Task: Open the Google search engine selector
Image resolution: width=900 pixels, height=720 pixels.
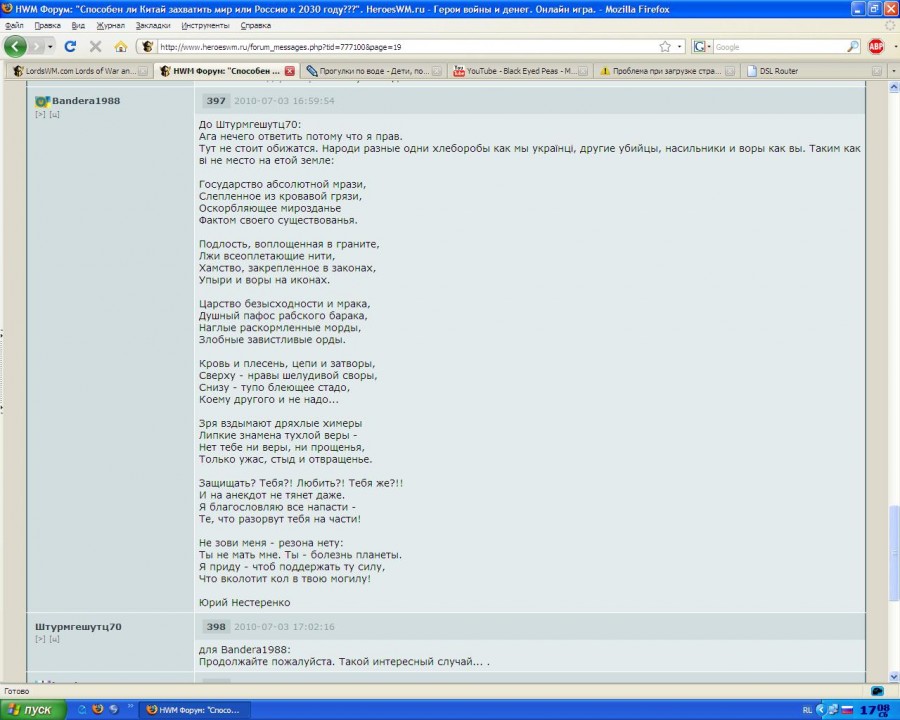Action: 701,47
